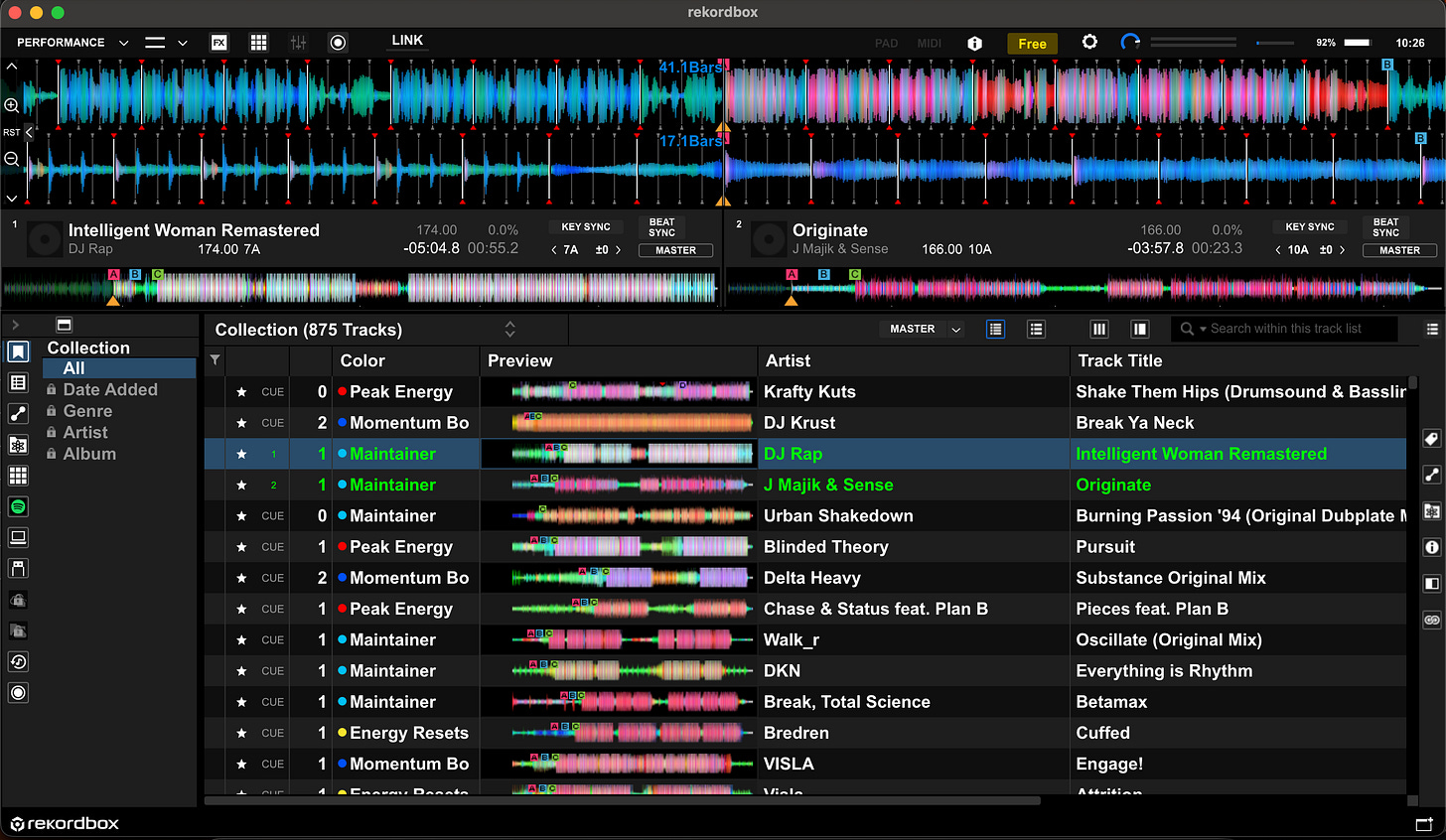Image resolution: width=1446 pixels, height=840 pixels.
Task: Open the Spotify sidebar icon
Action: pyautogui.click(x=18, y=506)
